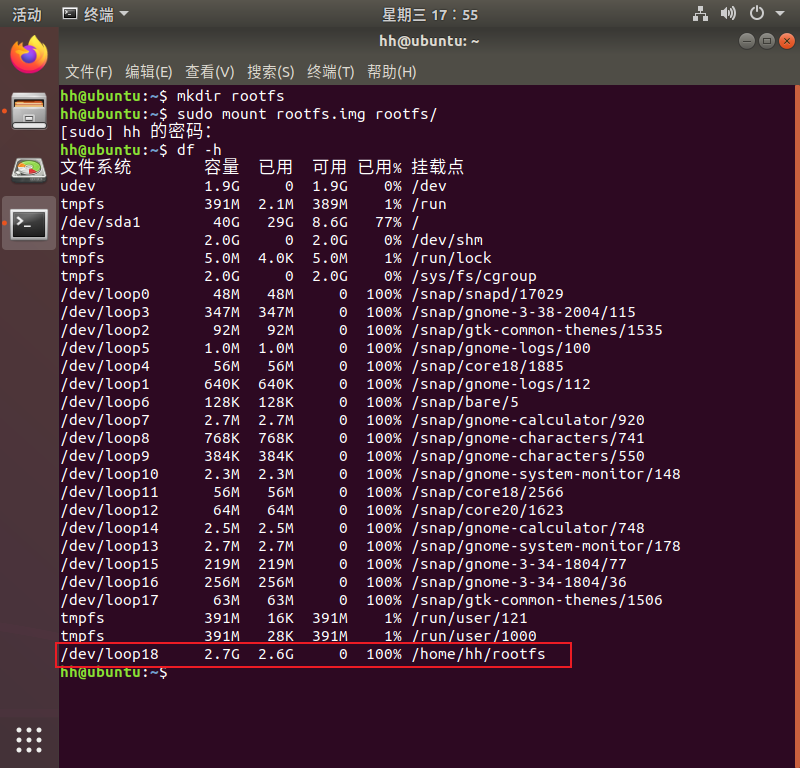The image size is (800, 768).
Task: Launch Firefox from the dock
Action: point(29,55)
